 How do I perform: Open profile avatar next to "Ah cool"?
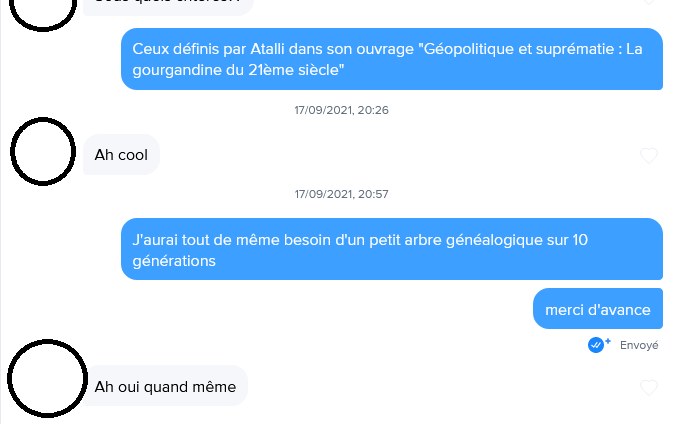pos(43,151)
